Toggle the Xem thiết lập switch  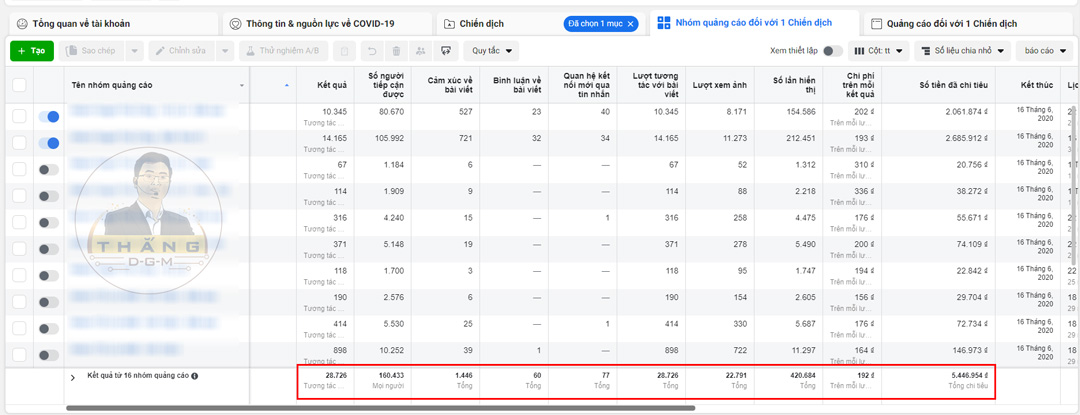833,51
